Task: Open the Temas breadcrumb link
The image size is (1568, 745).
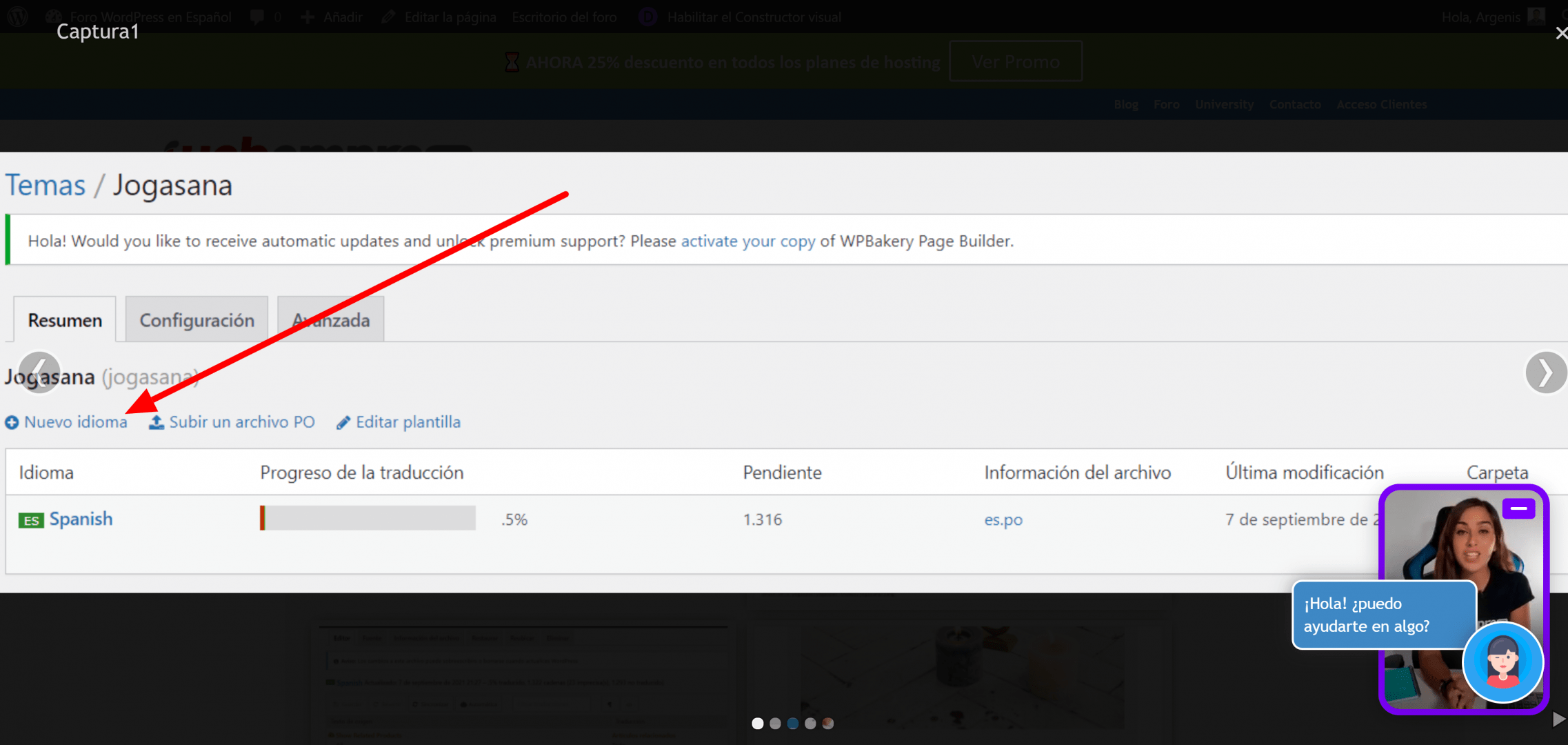Action: pos(46,185)
